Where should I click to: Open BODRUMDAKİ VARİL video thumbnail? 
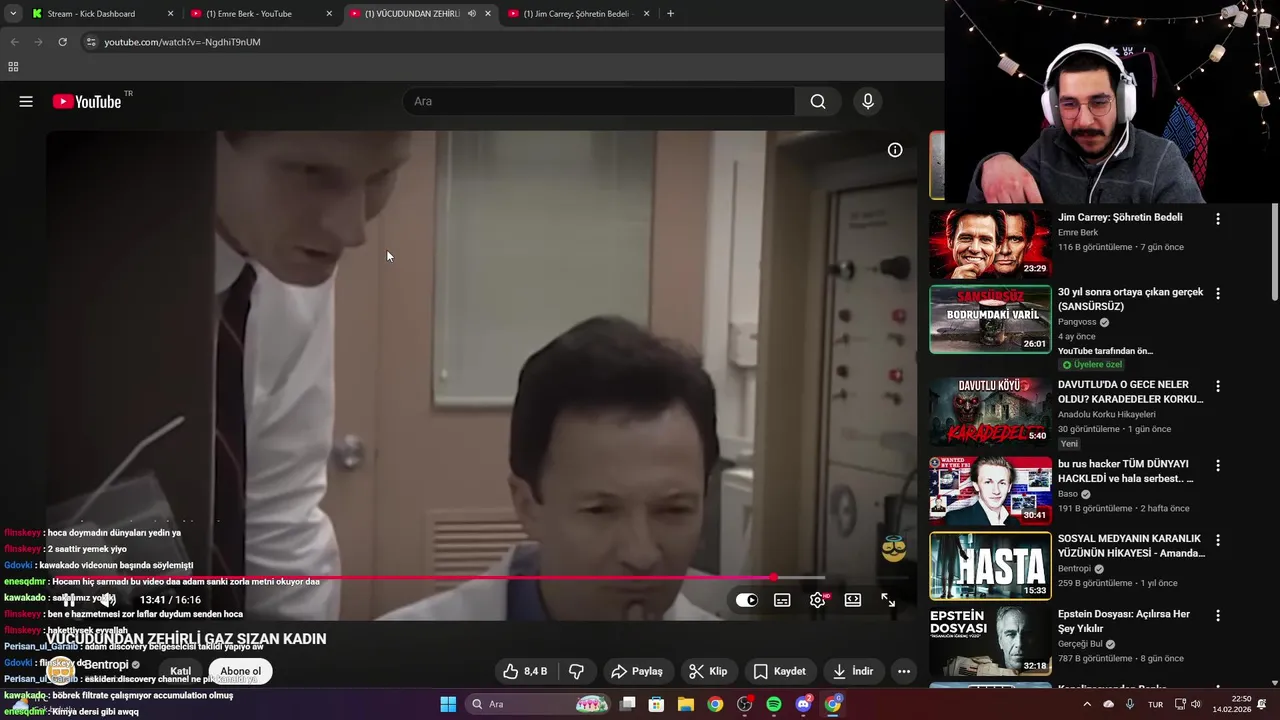(990, 319)
